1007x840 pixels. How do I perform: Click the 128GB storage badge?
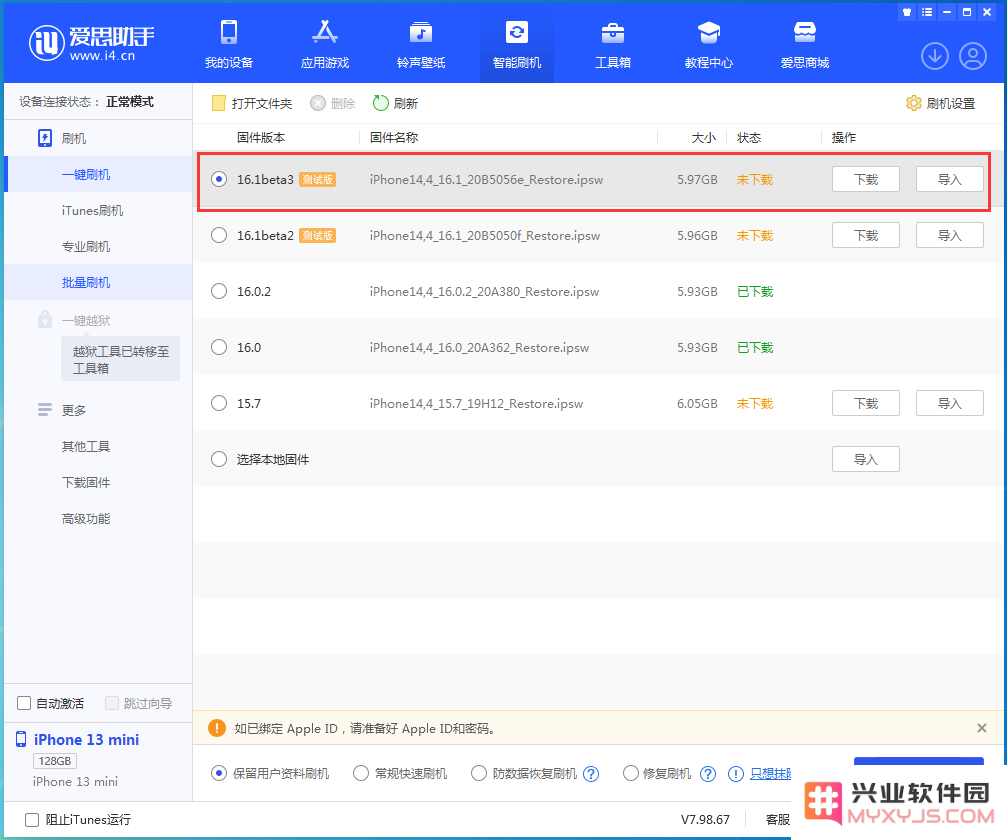point(55,761)
